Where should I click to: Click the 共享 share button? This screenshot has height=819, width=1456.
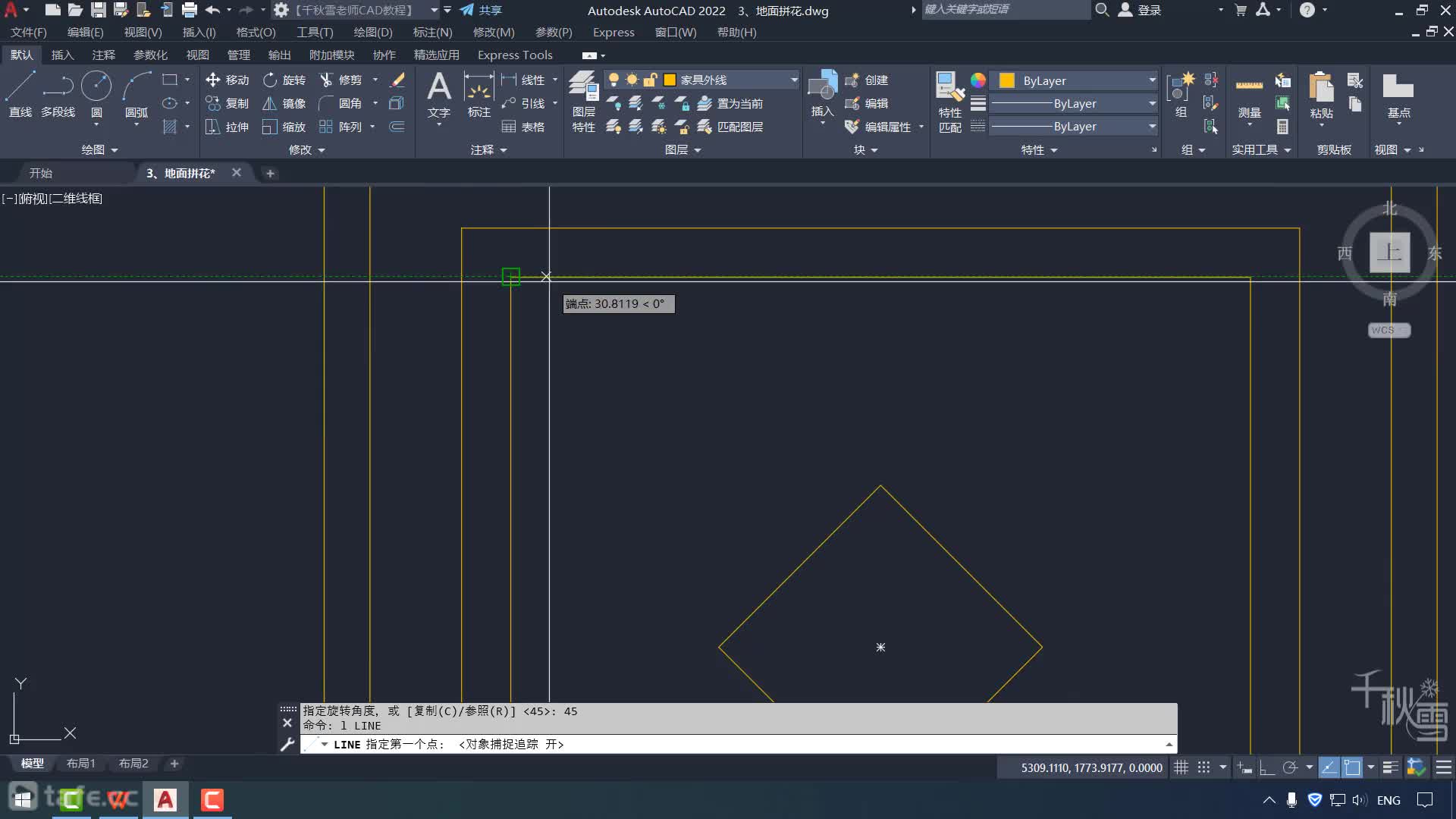(x=481, y=10)
